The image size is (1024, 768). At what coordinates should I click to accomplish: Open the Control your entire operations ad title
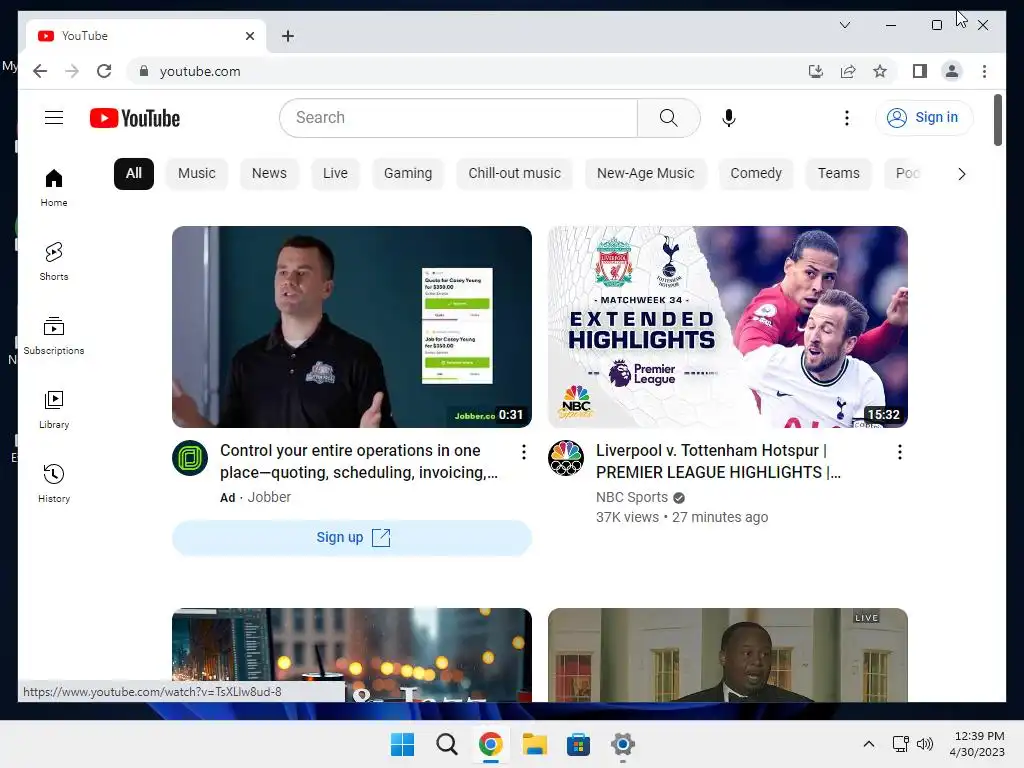pyautogui.click(x=359, y=461)
